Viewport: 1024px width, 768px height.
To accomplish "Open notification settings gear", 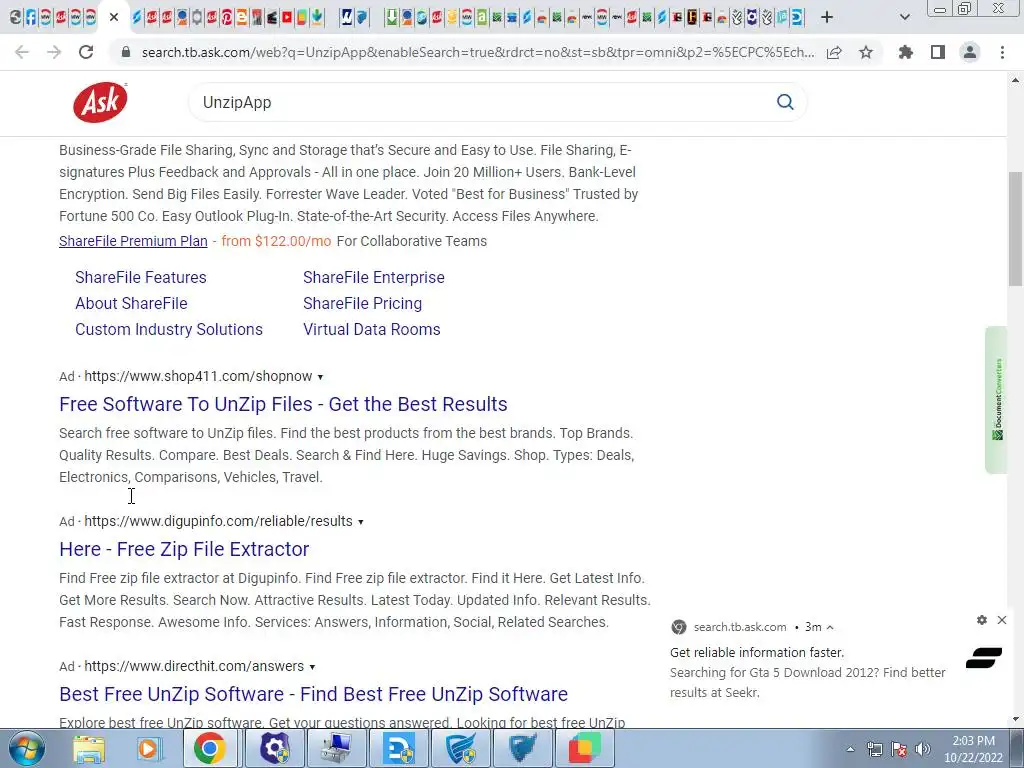I will click(x=982, y=620).
